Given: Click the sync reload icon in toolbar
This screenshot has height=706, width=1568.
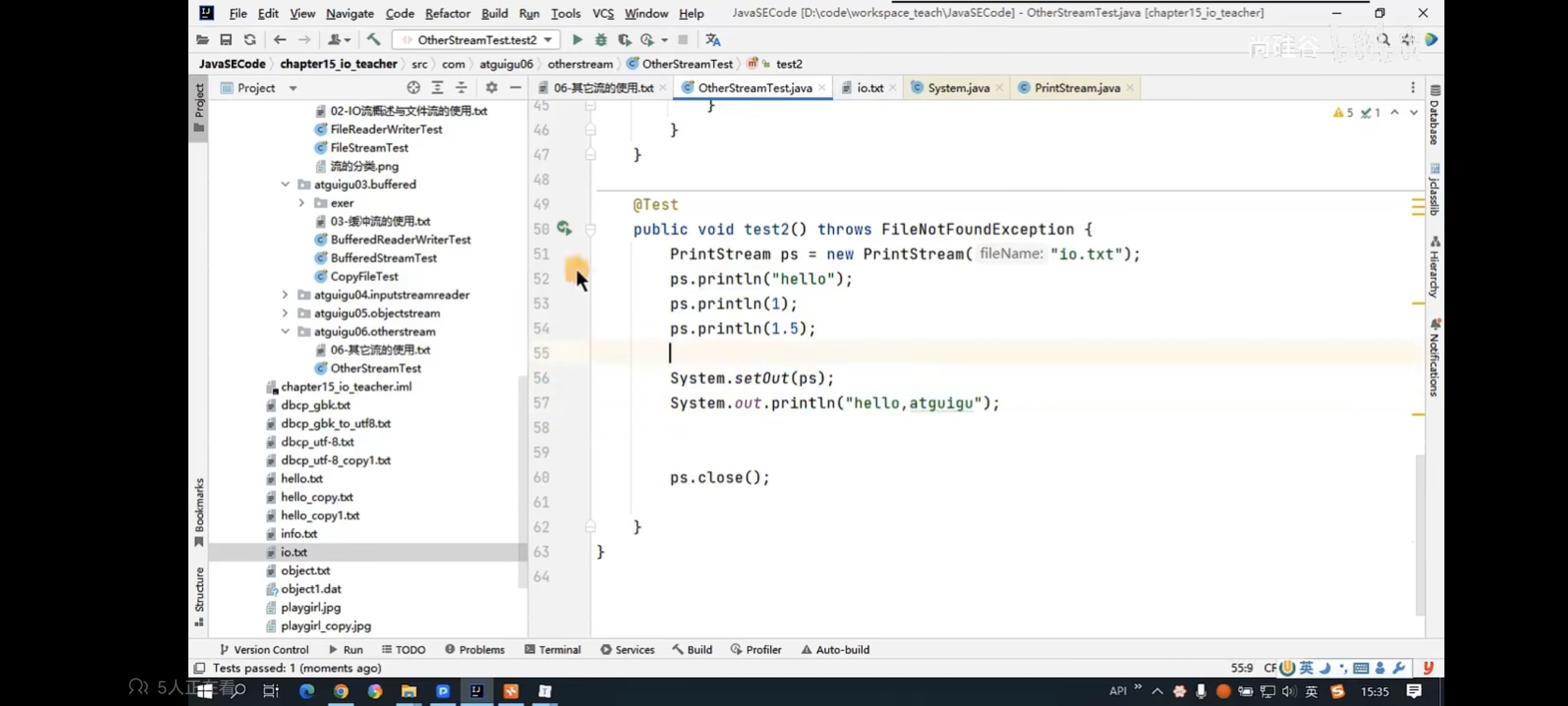Looking at the screenshot, I should 250,39.
